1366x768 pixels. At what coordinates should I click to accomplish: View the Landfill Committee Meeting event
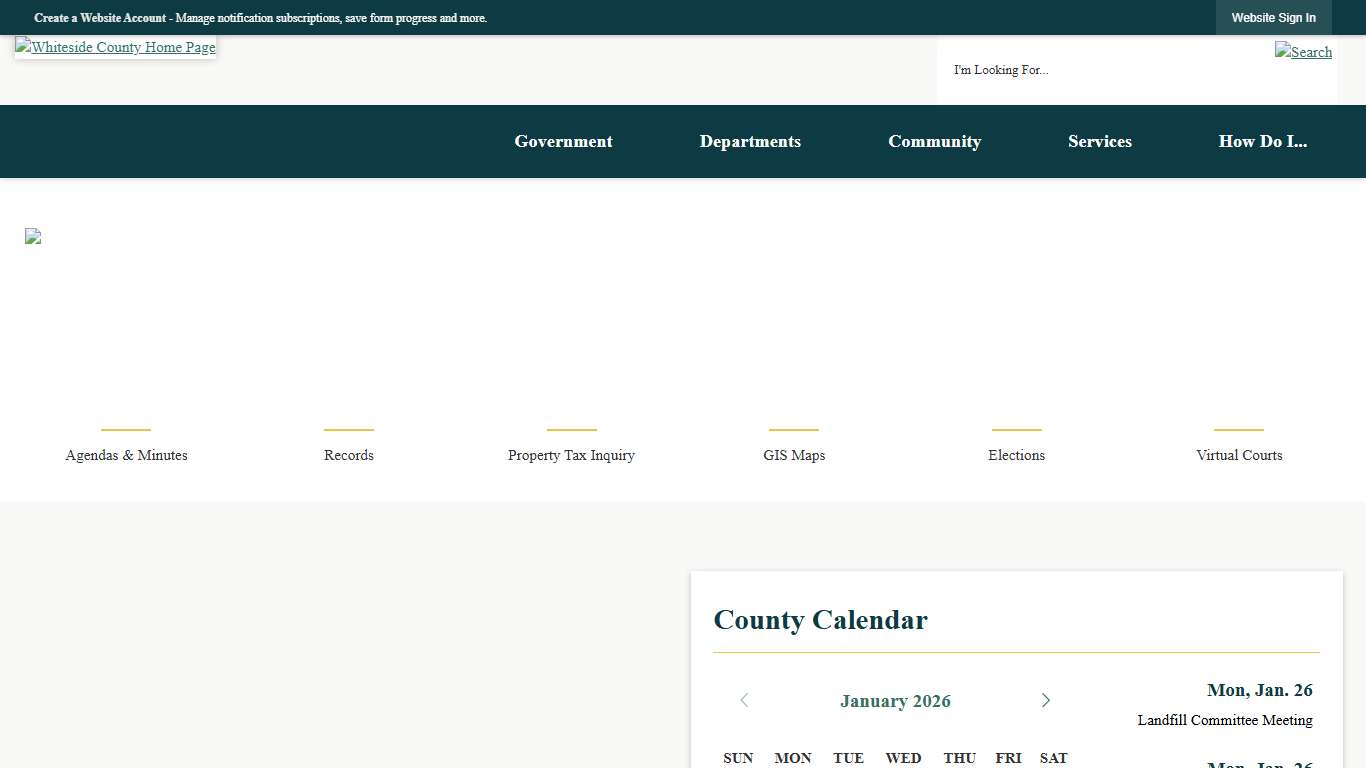click(1225, 720)
